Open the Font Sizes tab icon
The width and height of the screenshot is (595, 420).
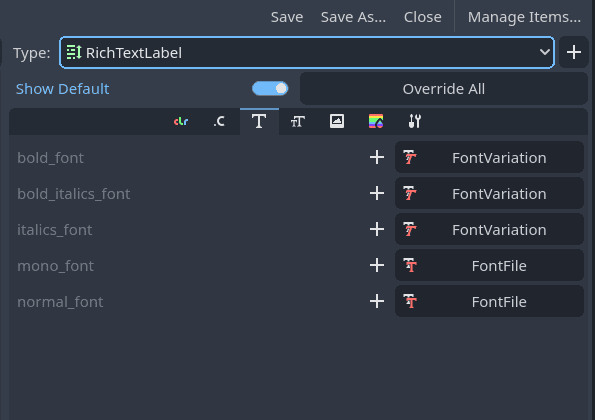pos(298,121)
